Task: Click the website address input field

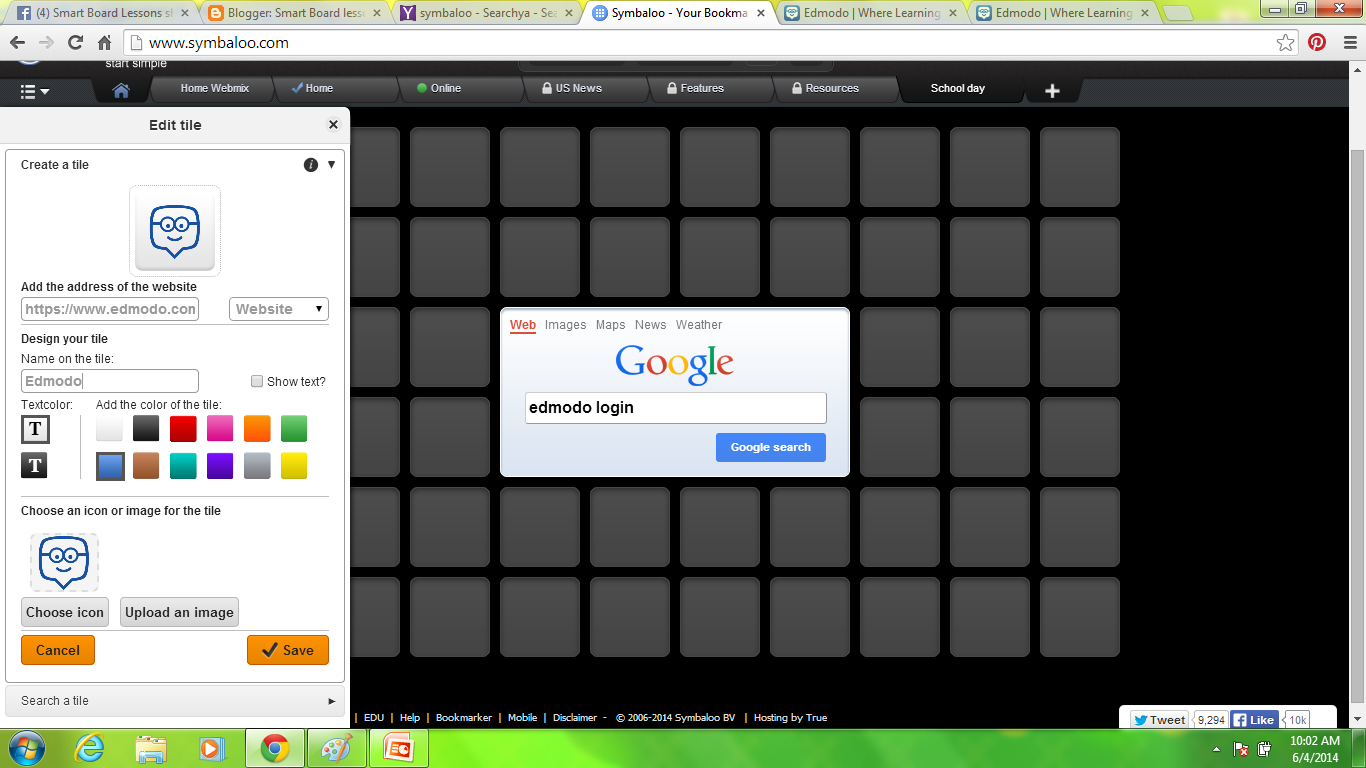Action: click(x=110, y=309)
